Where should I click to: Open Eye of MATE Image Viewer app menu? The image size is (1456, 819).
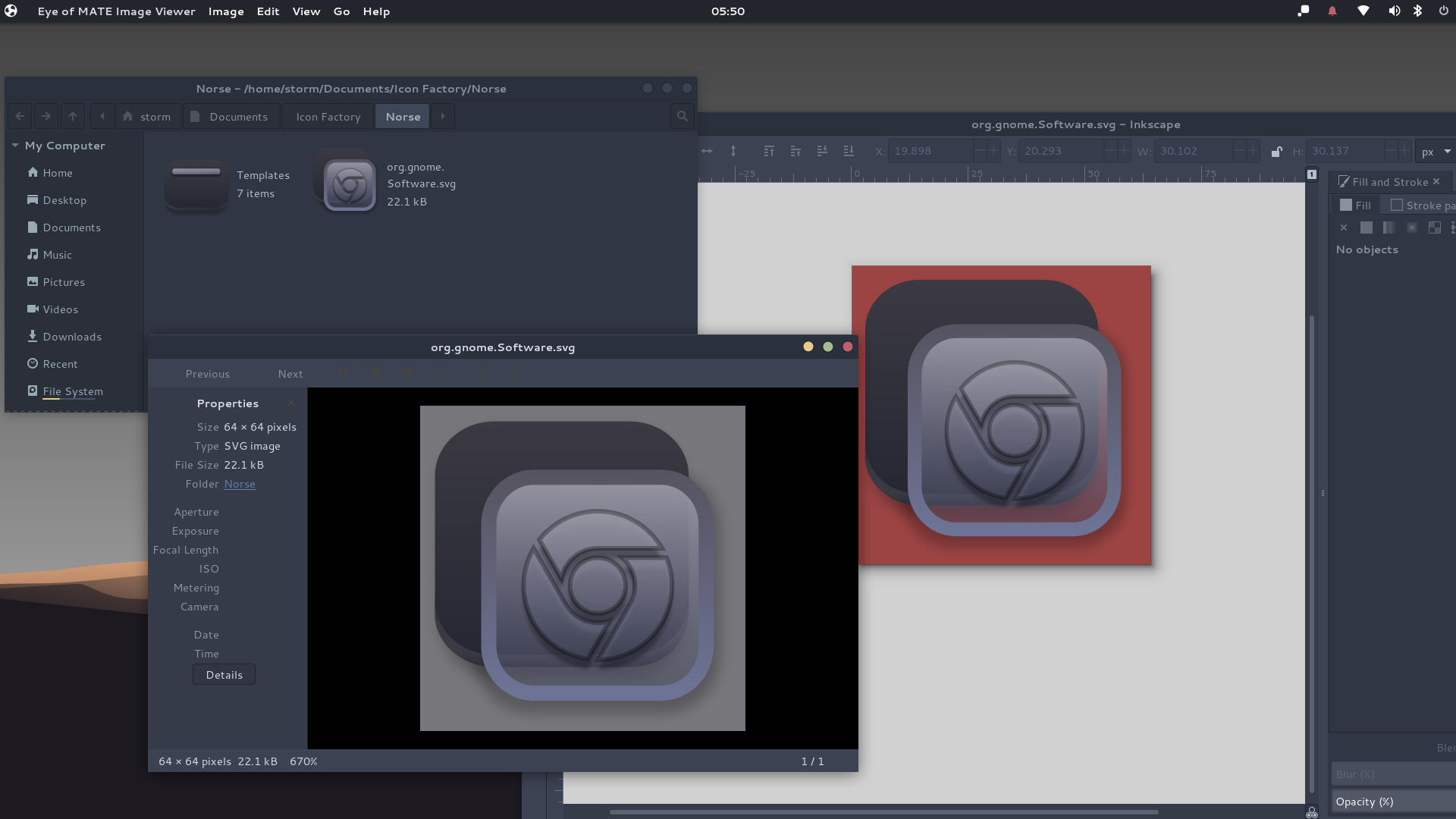click(x=117, y=11)
